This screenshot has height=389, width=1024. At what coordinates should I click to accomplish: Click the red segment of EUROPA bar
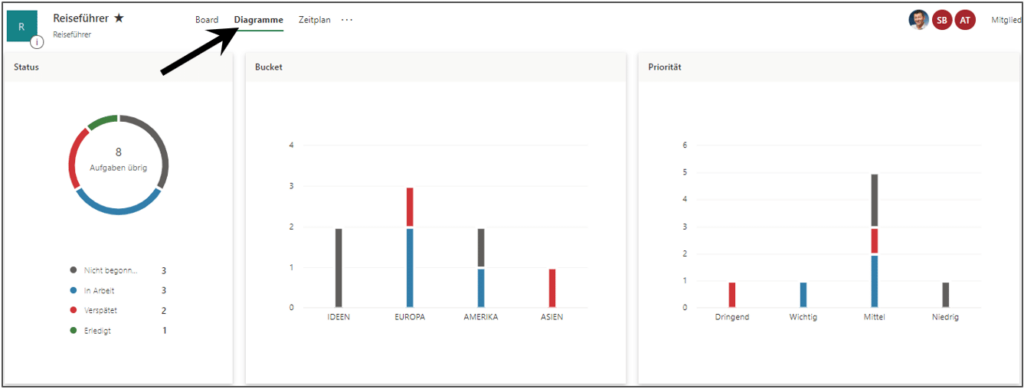tap(410, 208)
